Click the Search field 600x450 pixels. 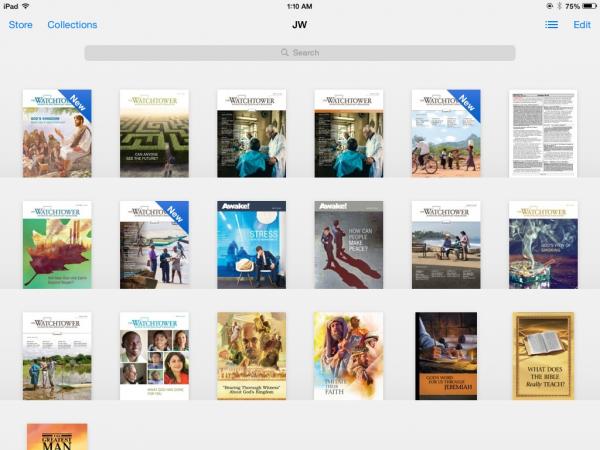pos(300,52)
